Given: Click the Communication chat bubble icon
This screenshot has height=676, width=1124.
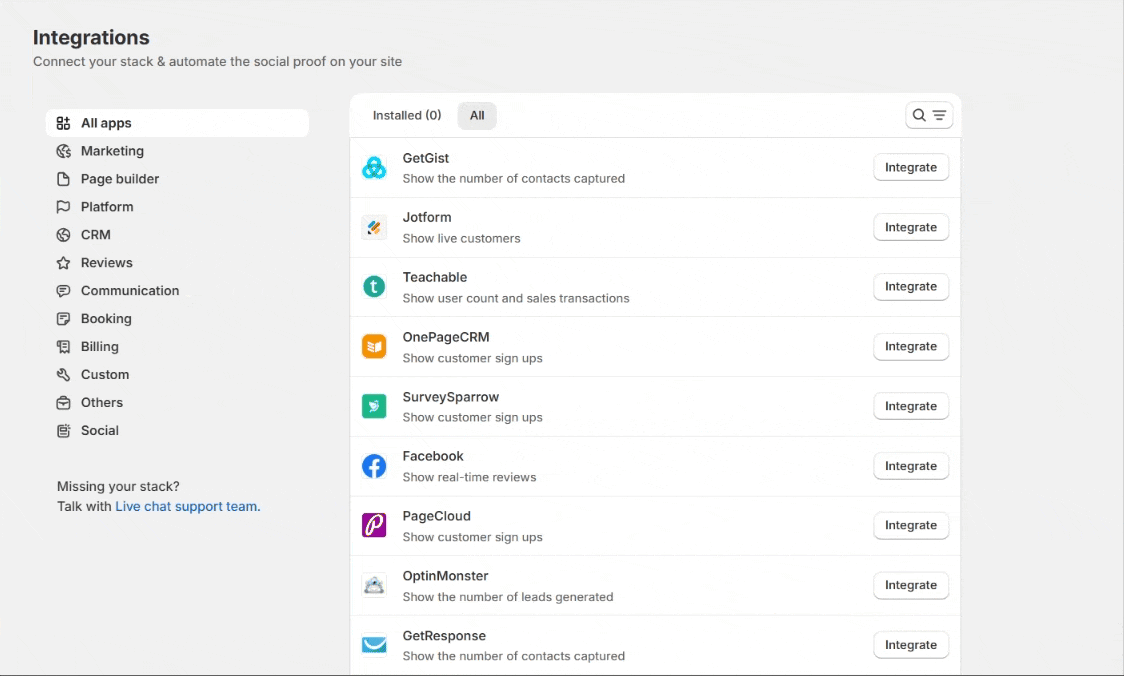Looking at the screenshot, I should (x=63, y=291).
